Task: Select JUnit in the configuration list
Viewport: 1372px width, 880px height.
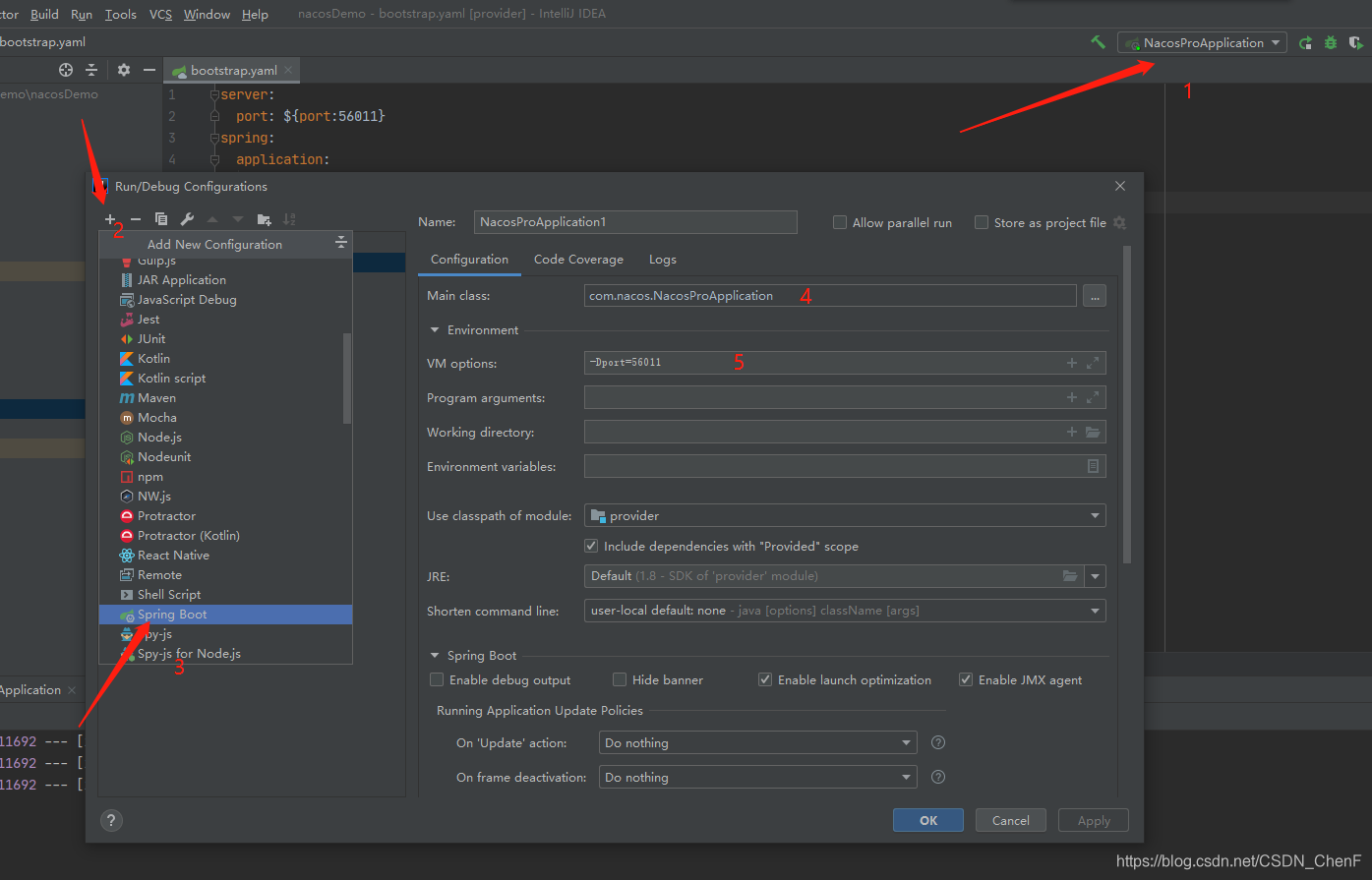Action: (225, 339)
